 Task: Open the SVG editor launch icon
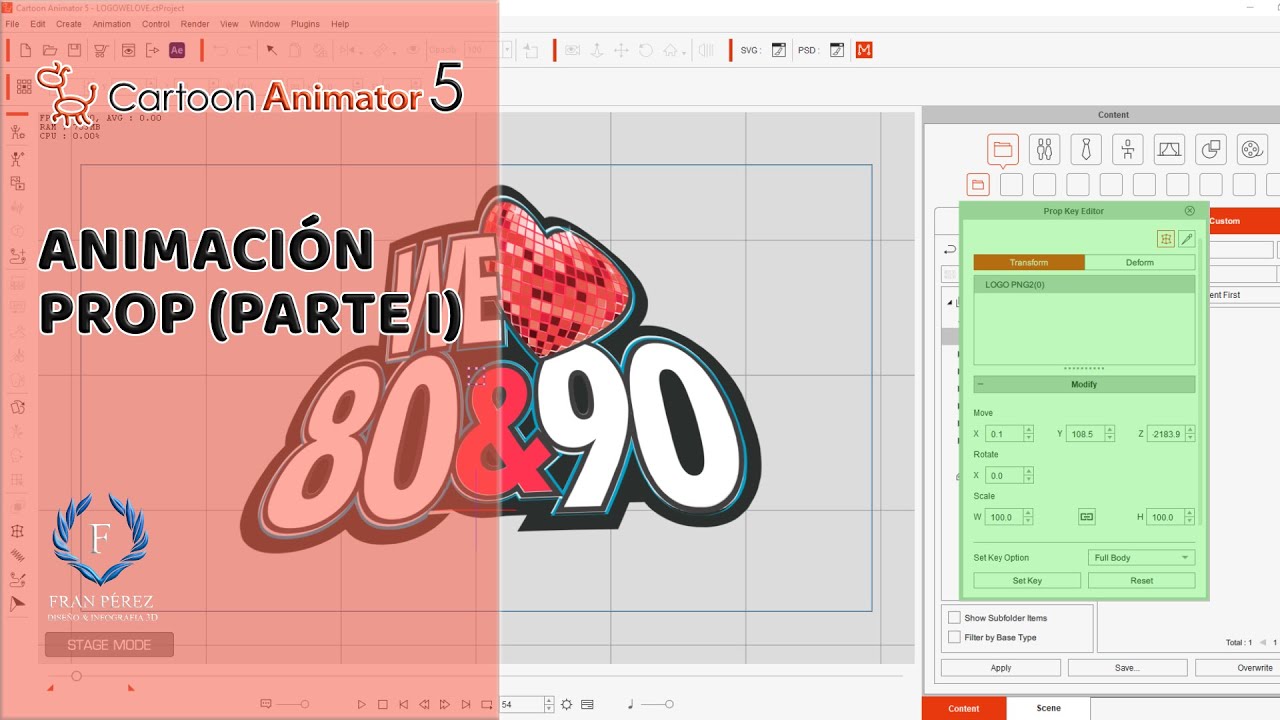tap(778, 50)
